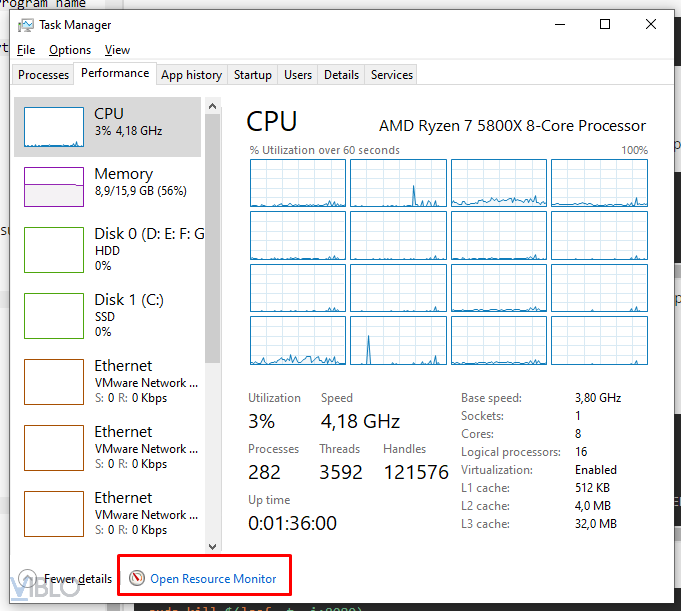Switch to the App history tab

point(192,75)
